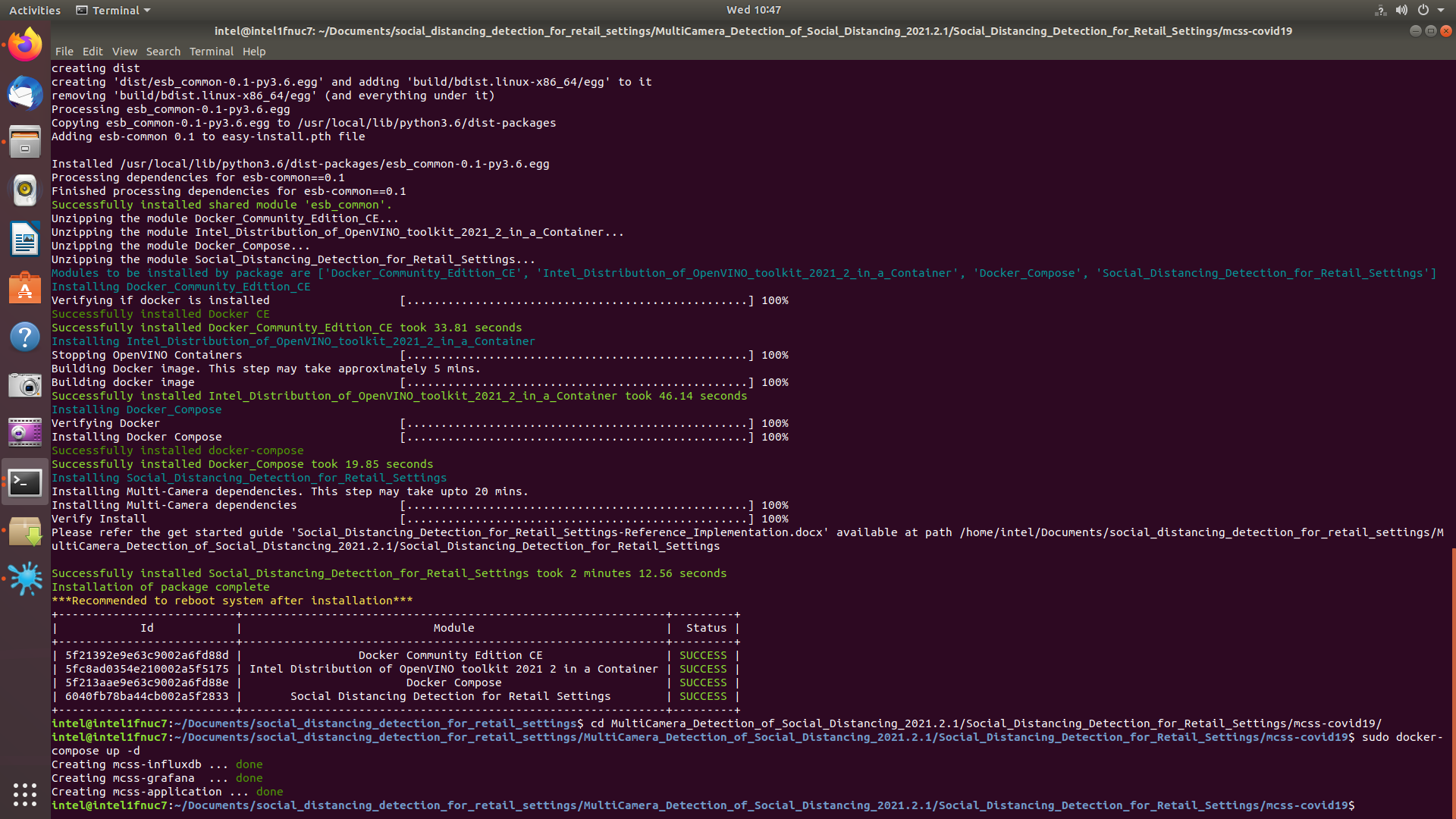
Task: Launch the camera screenshot app icon
Action: click(x=25, y=385)
